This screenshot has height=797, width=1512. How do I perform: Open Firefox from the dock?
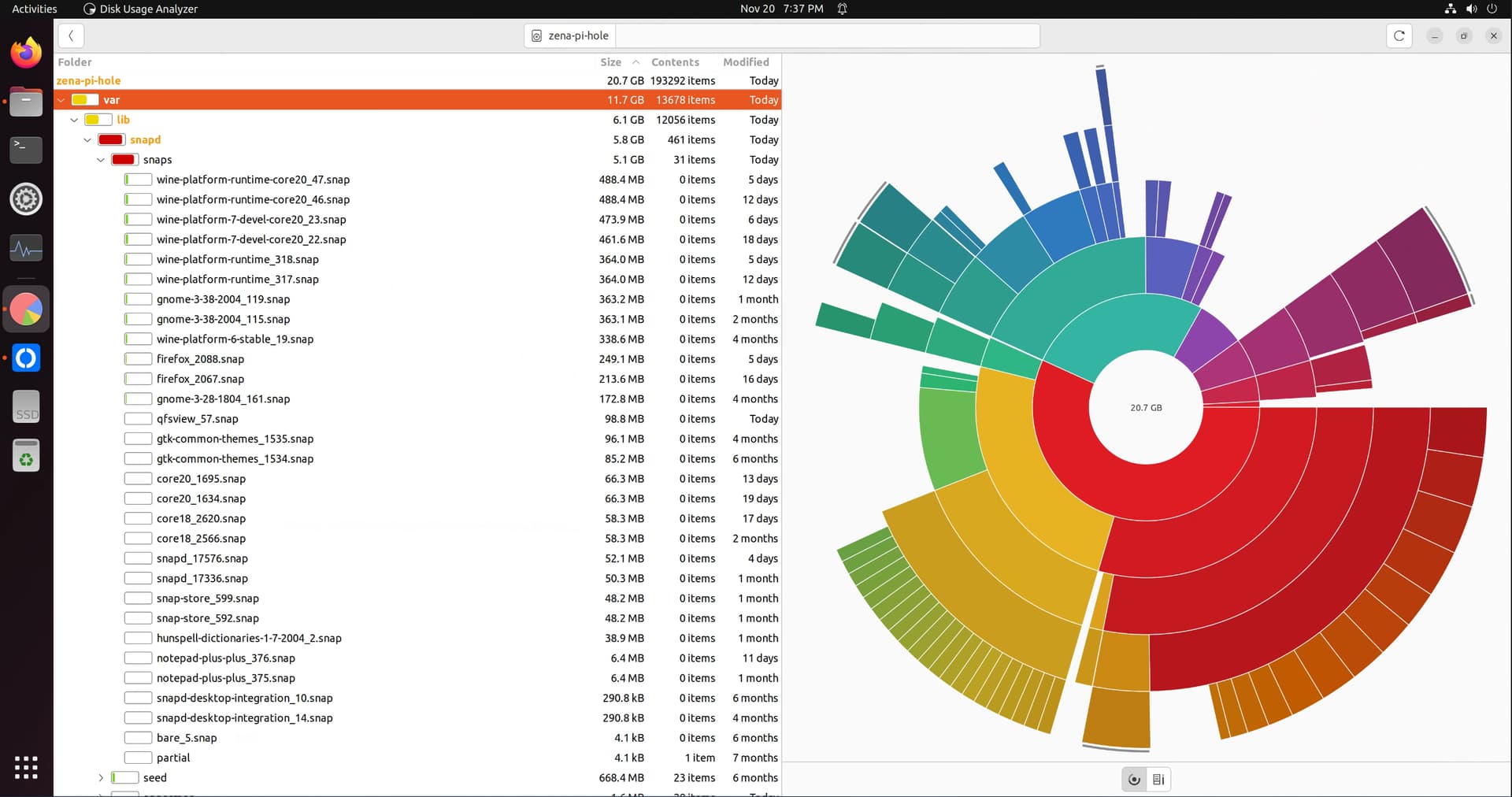coord(26,53)
